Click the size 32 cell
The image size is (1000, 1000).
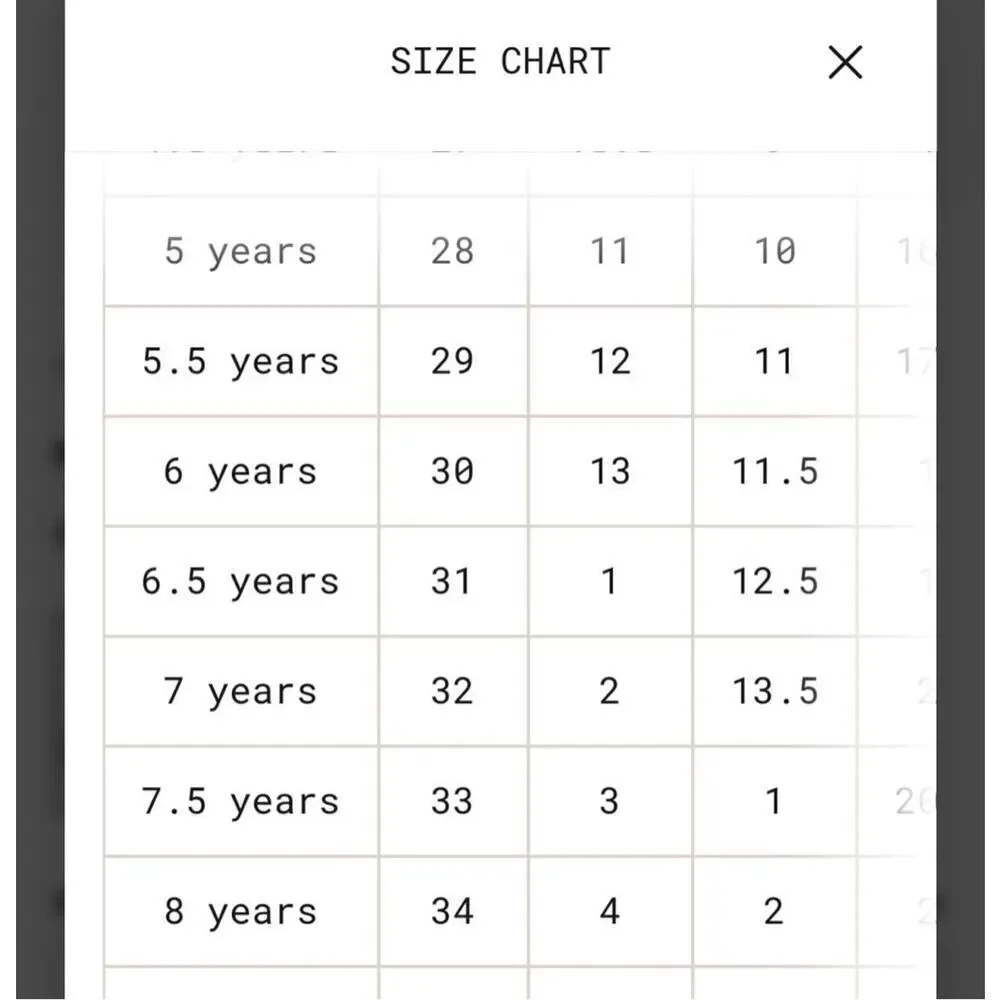pyautogui.click(x=452, y=692)
